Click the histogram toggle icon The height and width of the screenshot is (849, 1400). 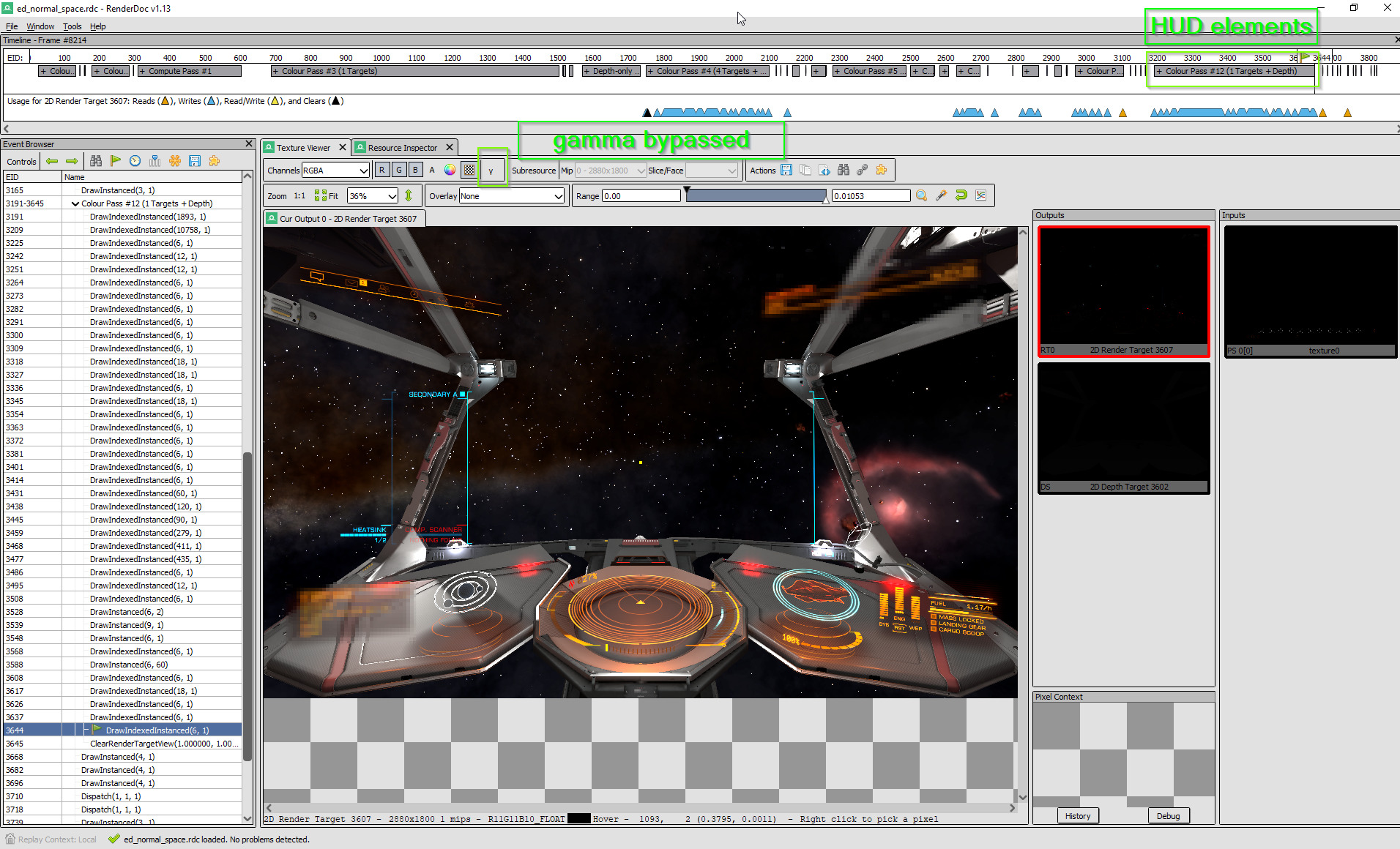981,195
